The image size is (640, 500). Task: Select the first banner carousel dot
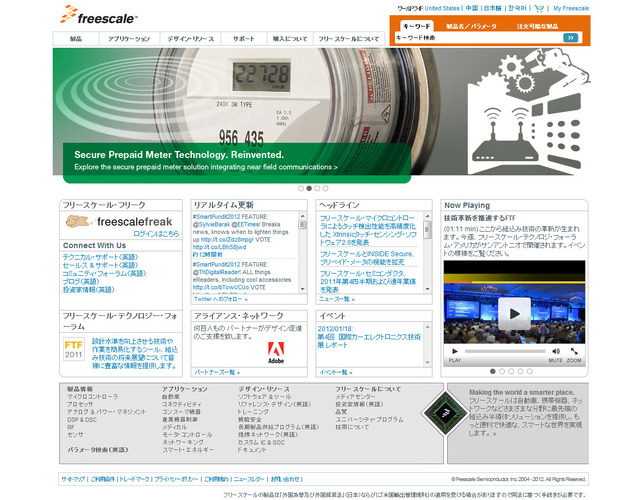(x=300, y=188)
